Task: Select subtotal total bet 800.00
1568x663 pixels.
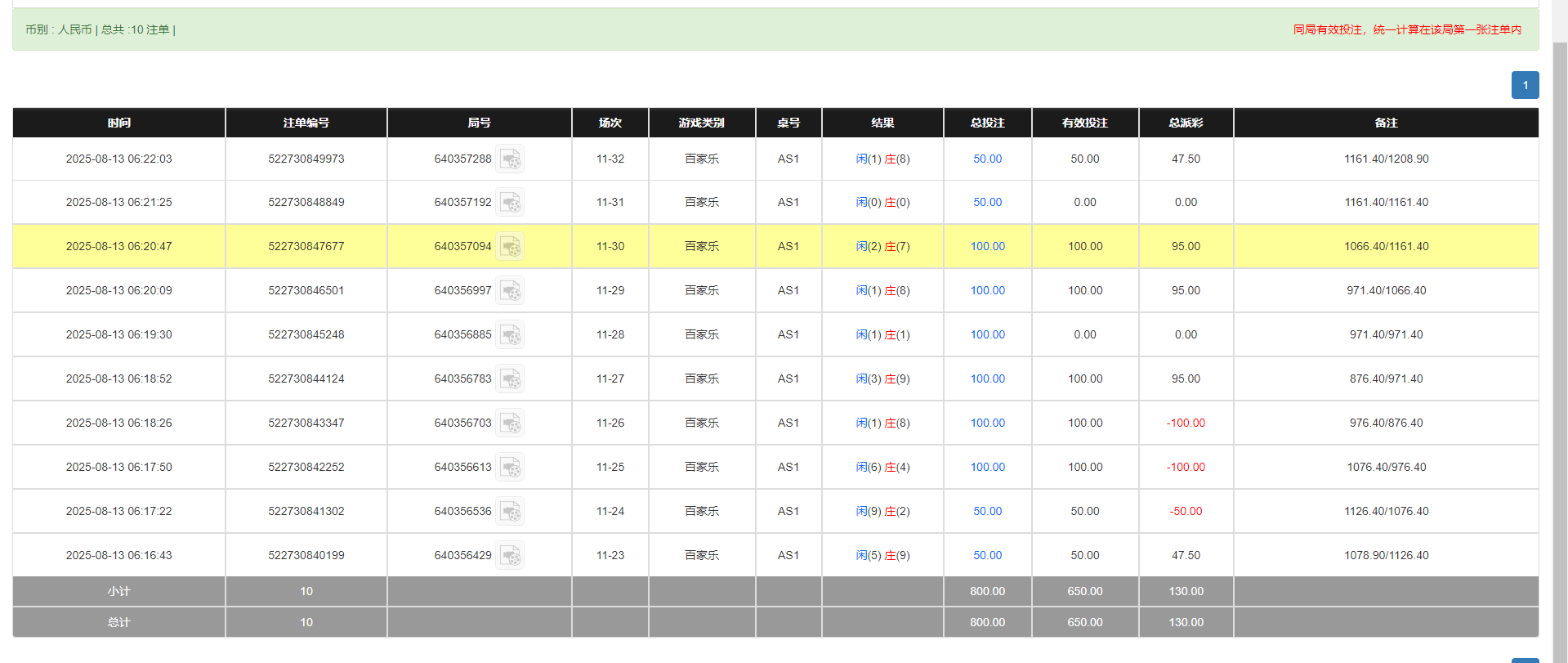Action: coord(987,591)
